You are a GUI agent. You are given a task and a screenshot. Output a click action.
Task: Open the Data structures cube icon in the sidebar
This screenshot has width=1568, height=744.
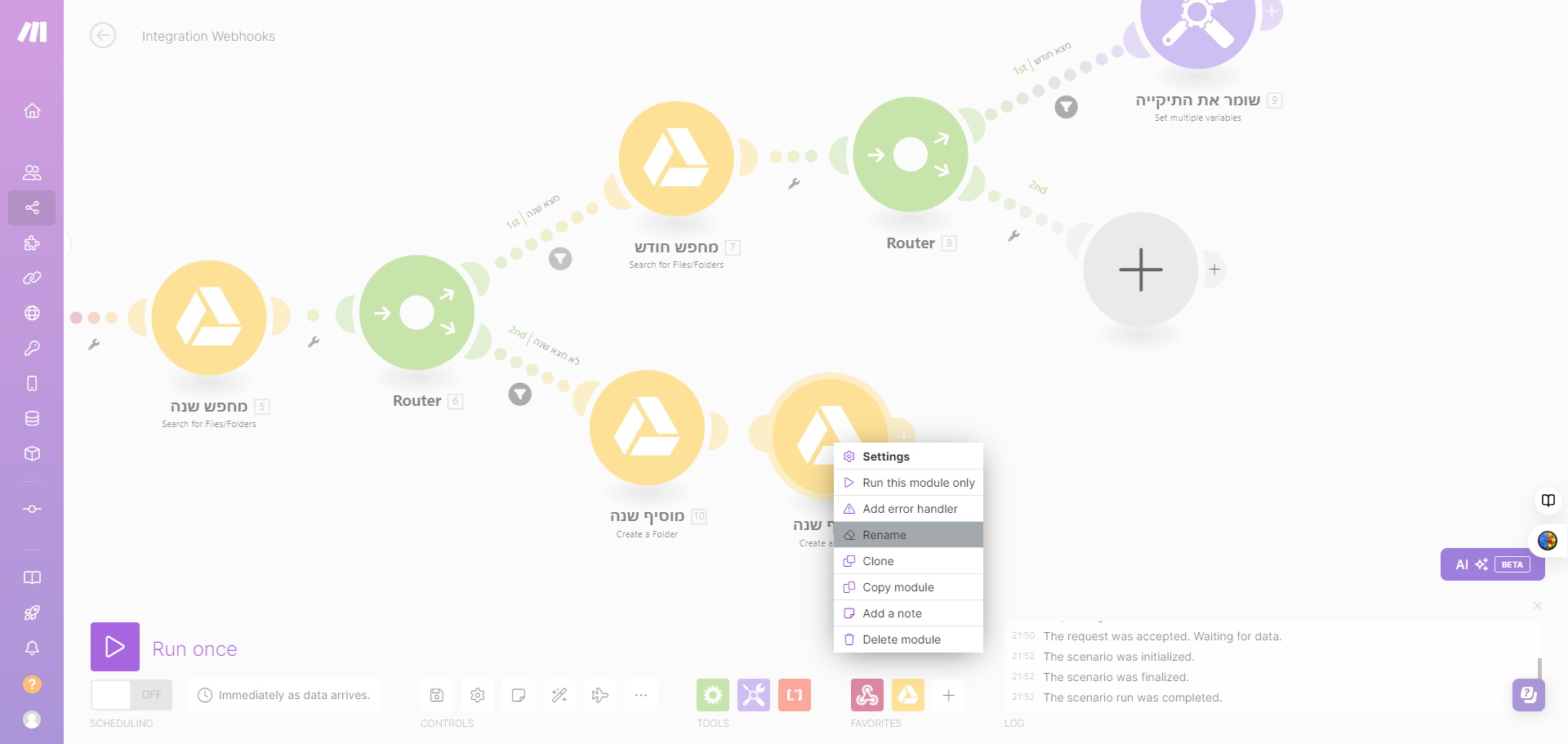[32, 453]
